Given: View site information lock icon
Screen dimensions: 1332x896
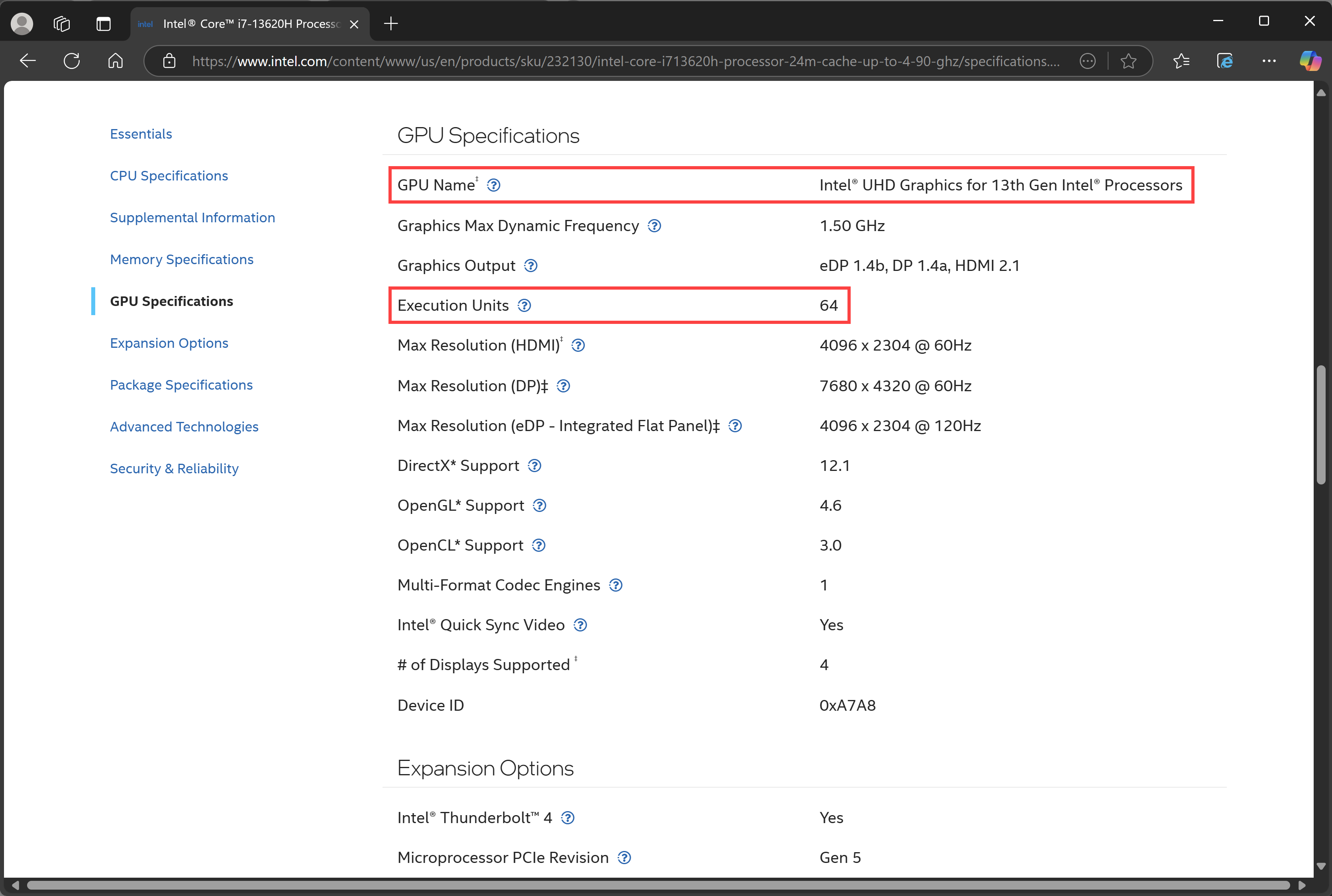Looking at the screenshot, I should pos(169,61).
